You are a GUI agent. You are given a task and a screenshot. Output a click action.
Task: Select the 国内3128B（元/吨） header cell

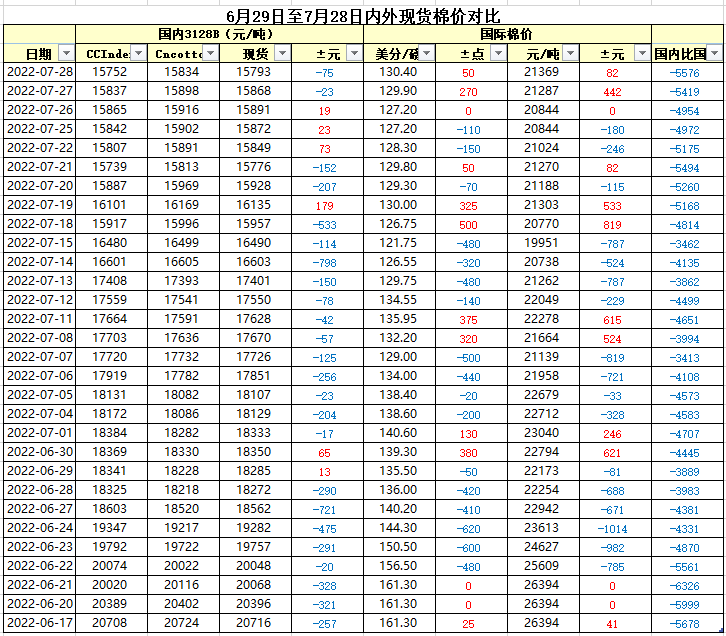point(219,34)
